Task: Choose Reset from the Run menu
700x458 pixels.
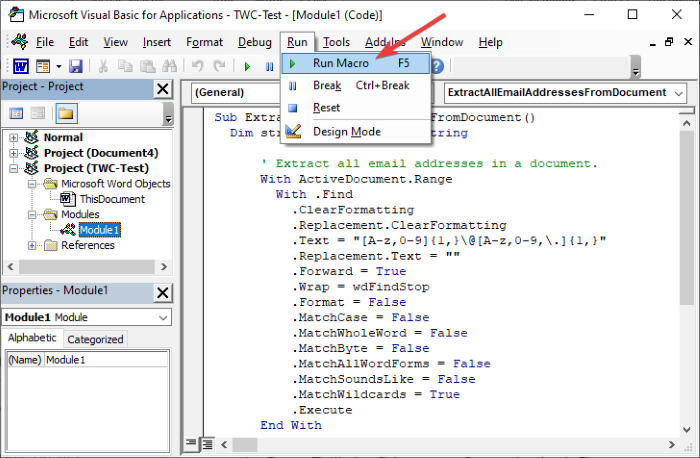Action: pos(355,108)
